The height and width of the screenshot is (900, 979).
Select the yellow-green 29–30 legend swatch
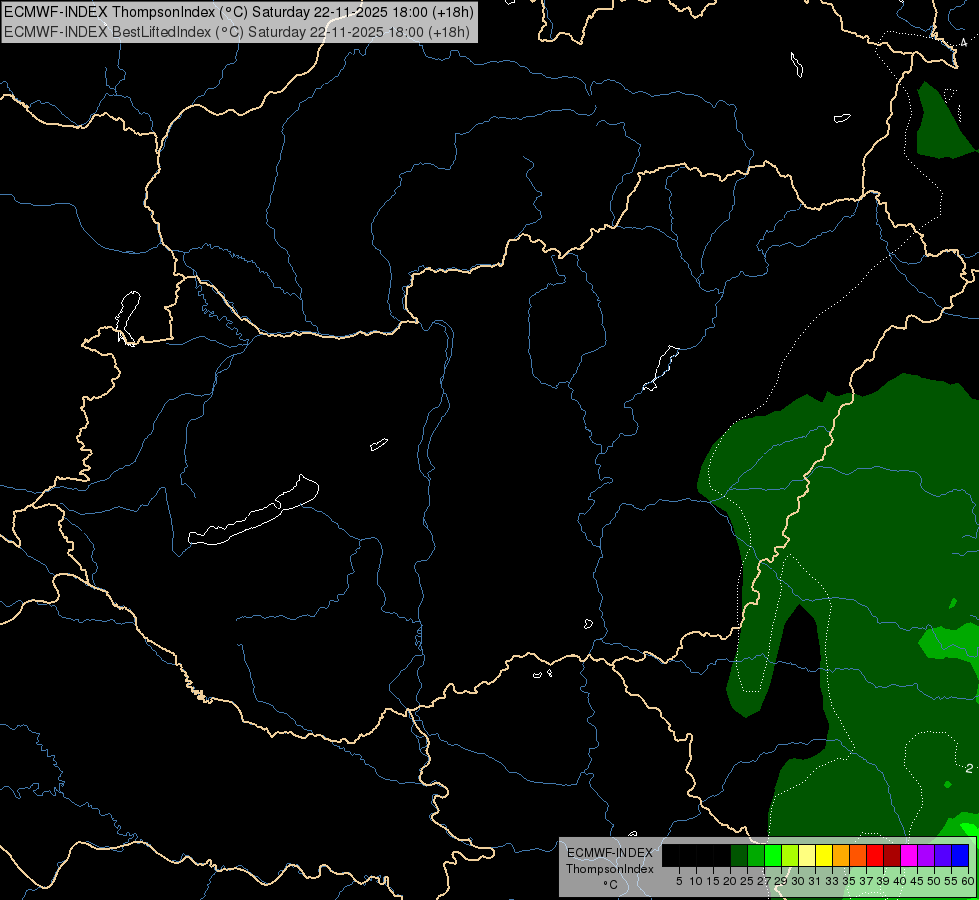pyautogui.click(x=790, y=855)
